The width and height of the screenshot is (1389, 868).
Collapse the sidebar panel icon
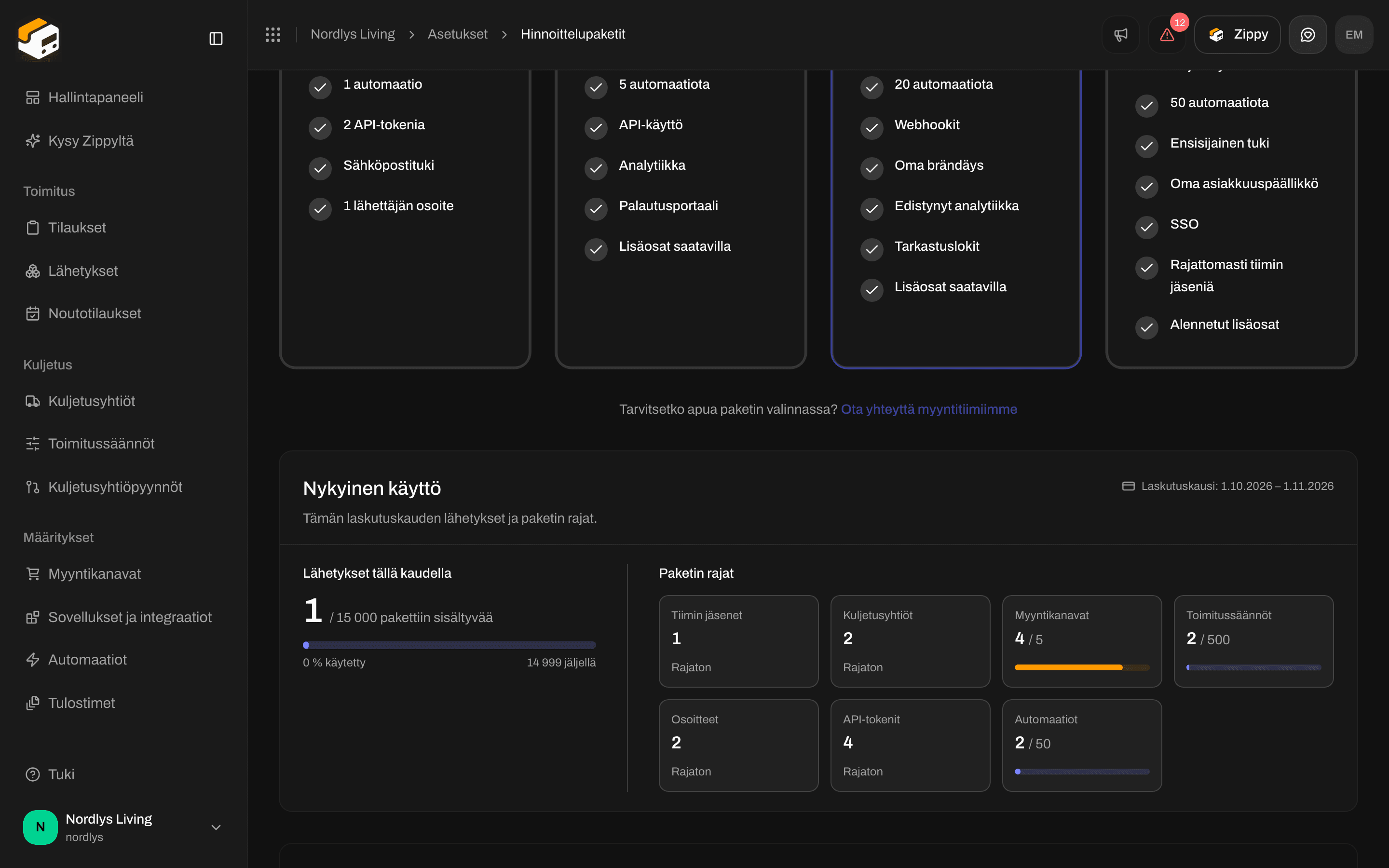pyautogui.click(x=216, y=39)
